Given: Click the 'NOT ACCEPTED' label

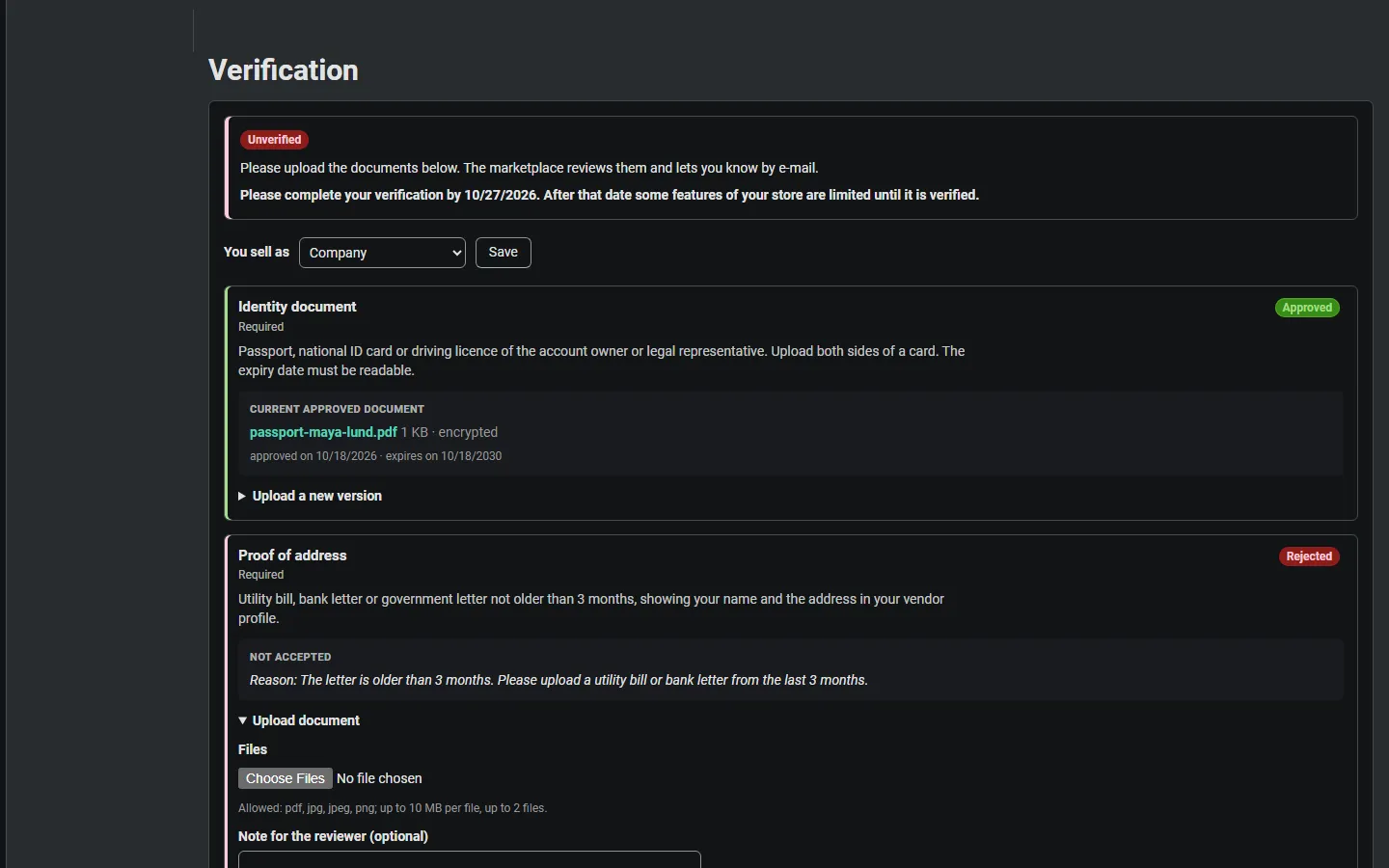Looking at the screenshot, I should 290,657.
